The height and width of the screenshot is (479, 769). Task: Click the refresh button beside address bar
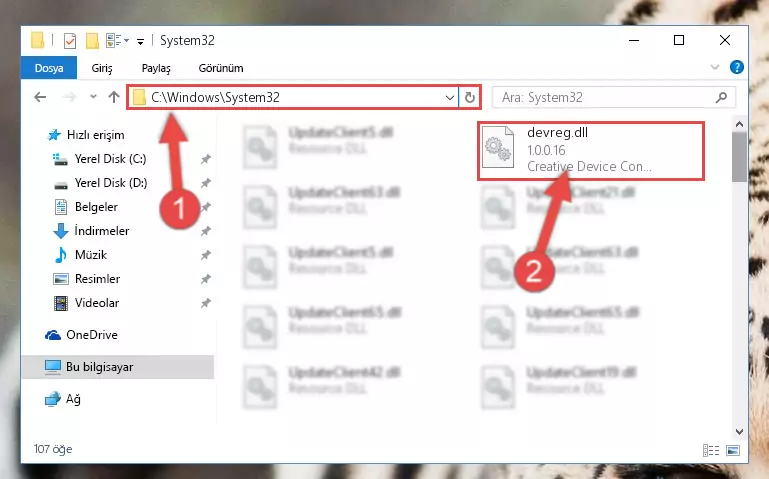pos(470,98)
